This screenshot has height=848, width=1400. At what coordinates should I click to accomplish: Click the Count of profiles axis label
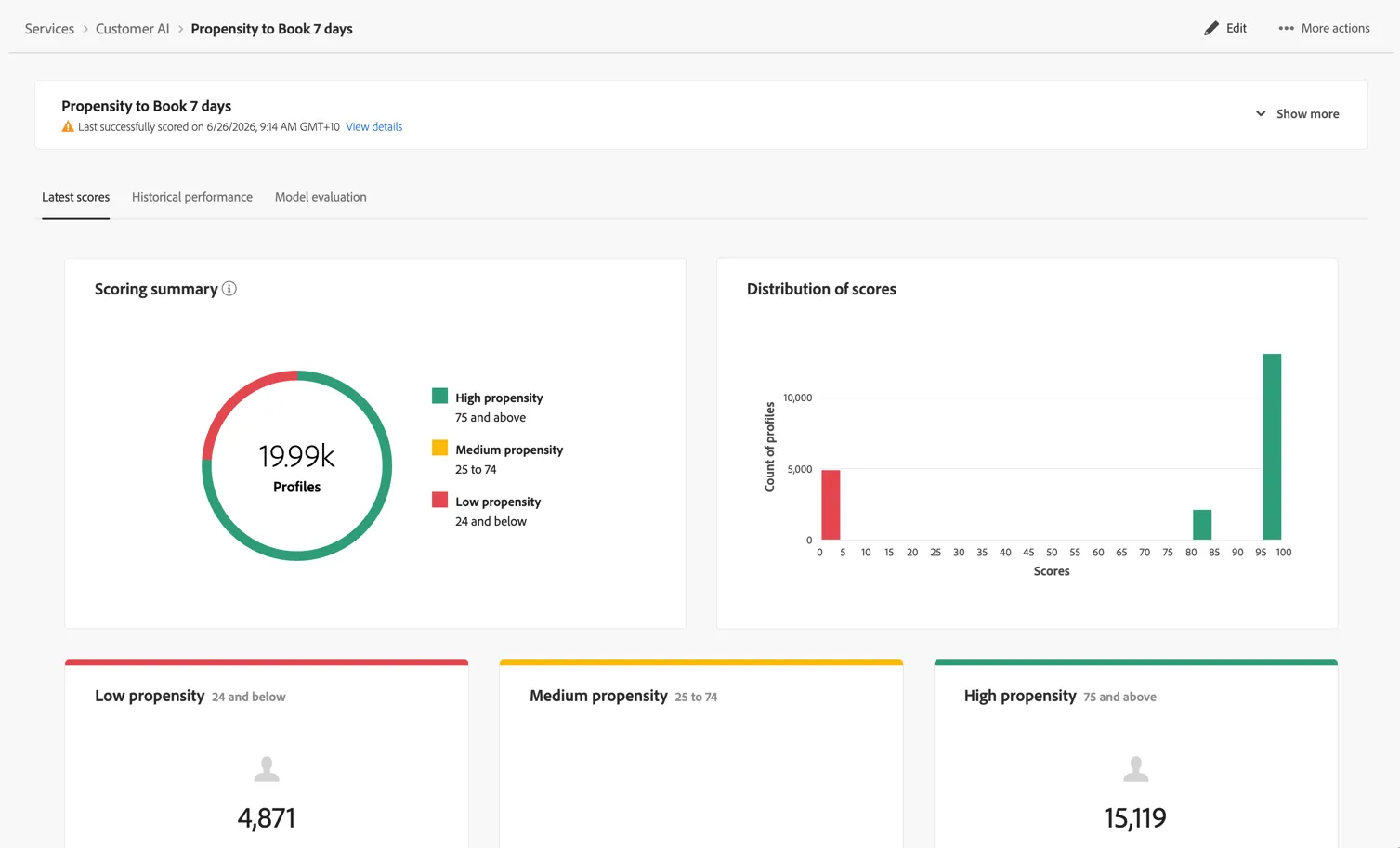[769, 447]
